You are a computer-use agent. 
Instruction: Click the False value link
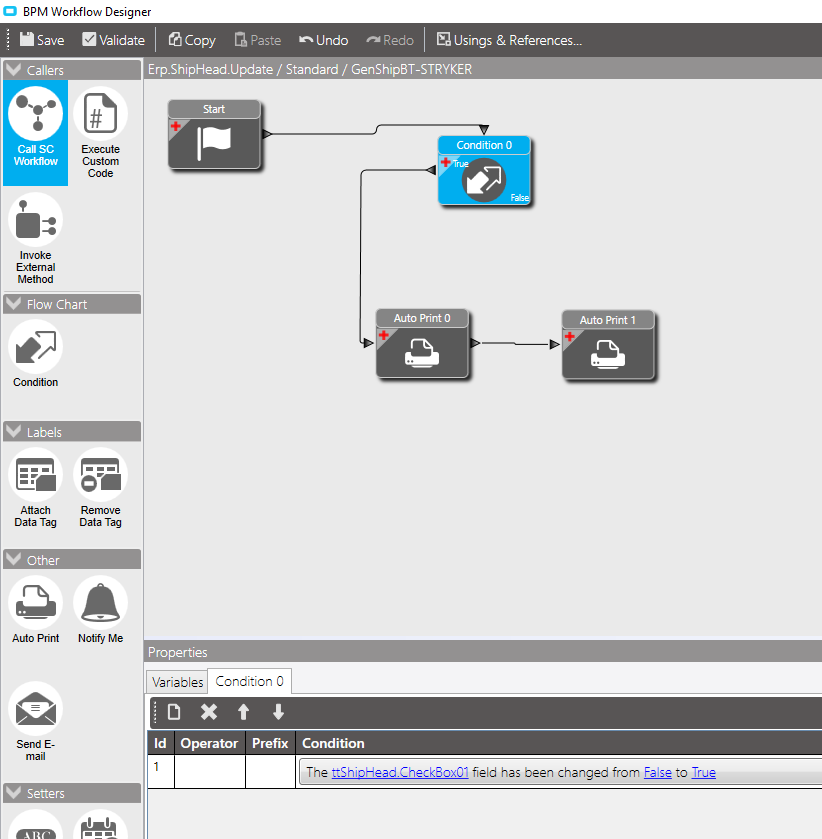(657, 772)
